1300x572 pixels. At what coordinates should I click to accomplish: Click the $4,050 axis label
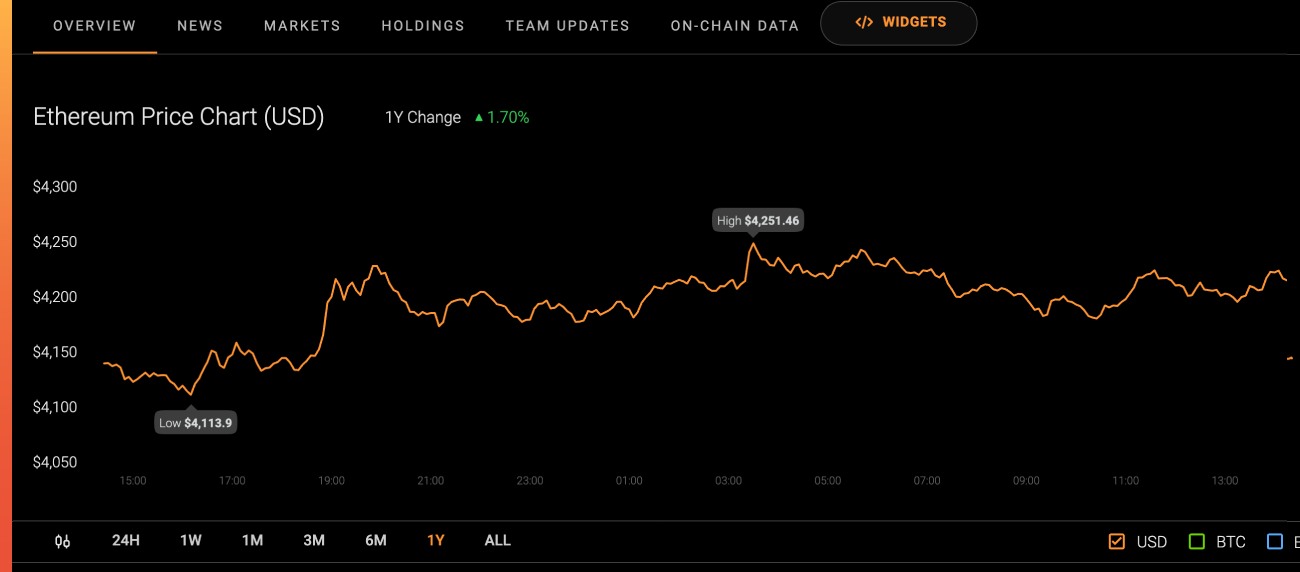click(x=55, y=462)
